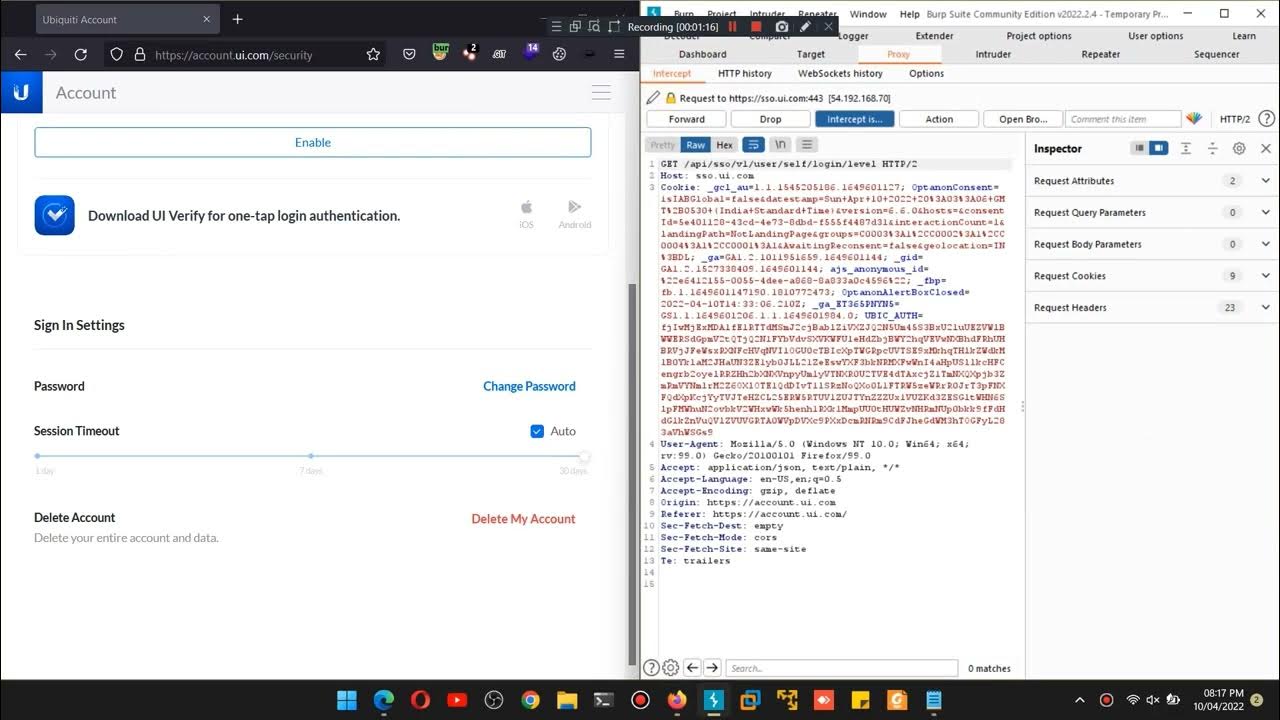Toggle the Auto session timeout checkbox
Screen dimensions: 1280x720
click(x=537, y=431)
